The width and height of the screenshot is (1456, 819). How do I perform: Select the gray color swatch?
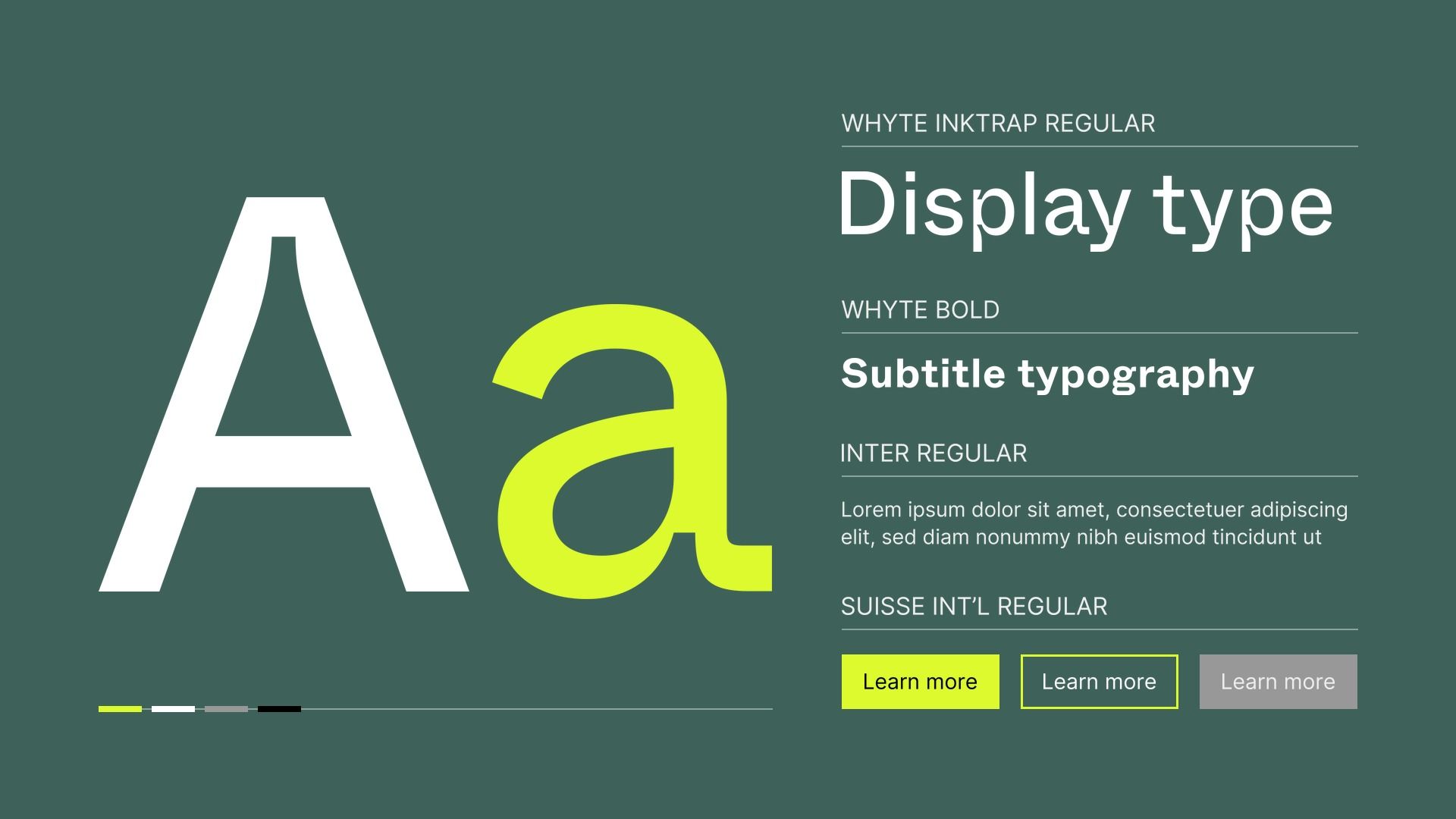[x=226, y=709]
